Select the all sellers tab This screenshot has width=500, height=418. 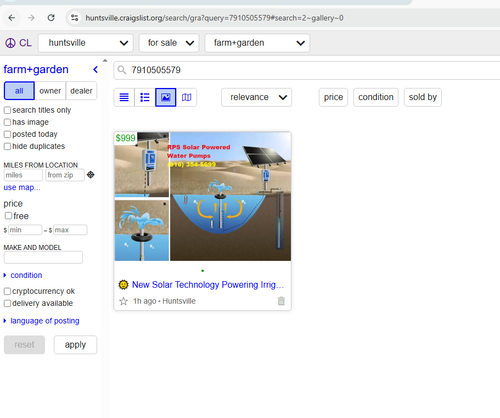(19, 91)
